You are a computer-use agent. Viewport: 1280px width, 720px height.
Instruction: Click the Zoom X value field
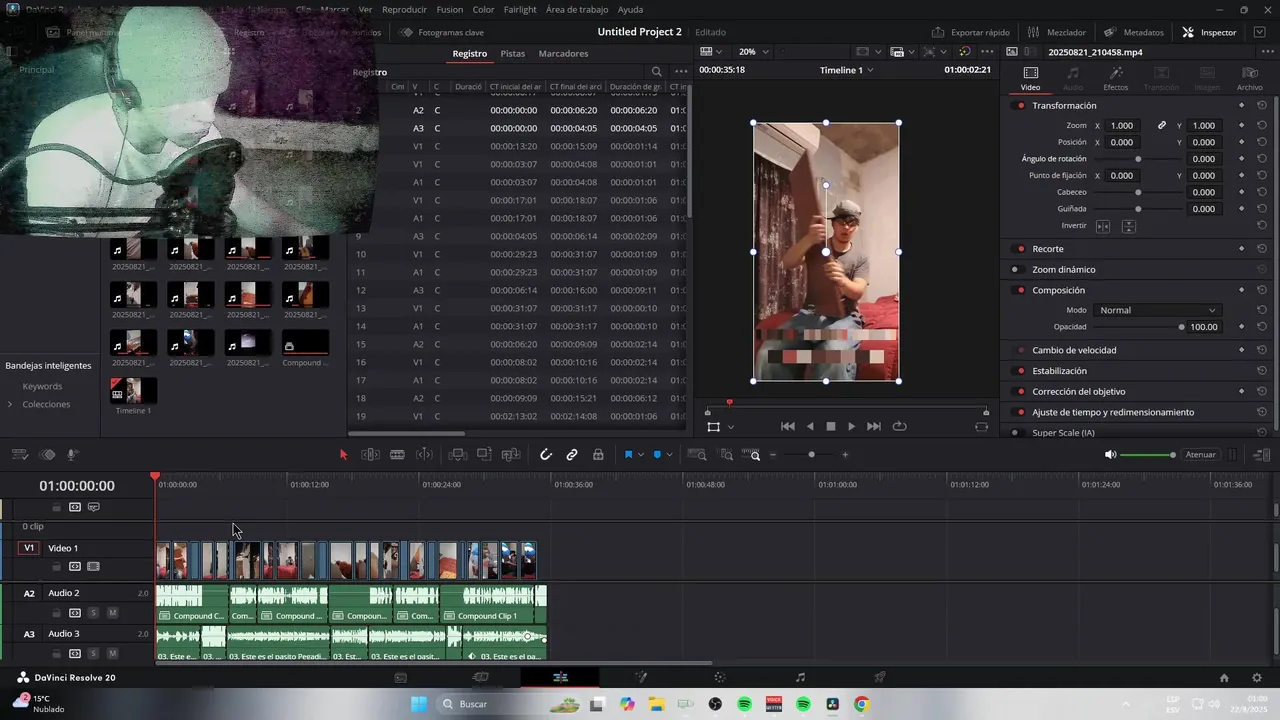coord(1122,126)
